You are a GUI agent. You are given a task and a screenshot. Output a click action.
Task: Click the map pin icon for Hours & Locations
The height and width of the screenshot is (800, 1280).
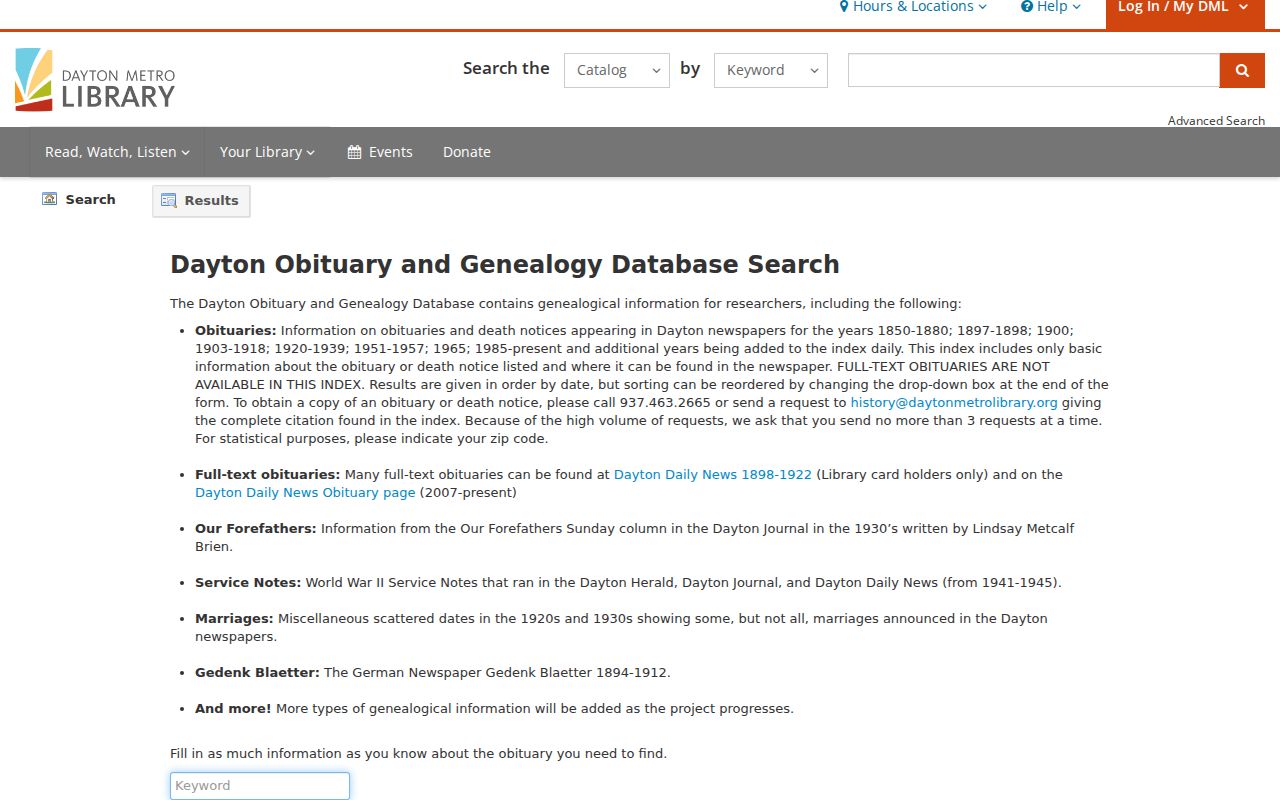point(844,7)
